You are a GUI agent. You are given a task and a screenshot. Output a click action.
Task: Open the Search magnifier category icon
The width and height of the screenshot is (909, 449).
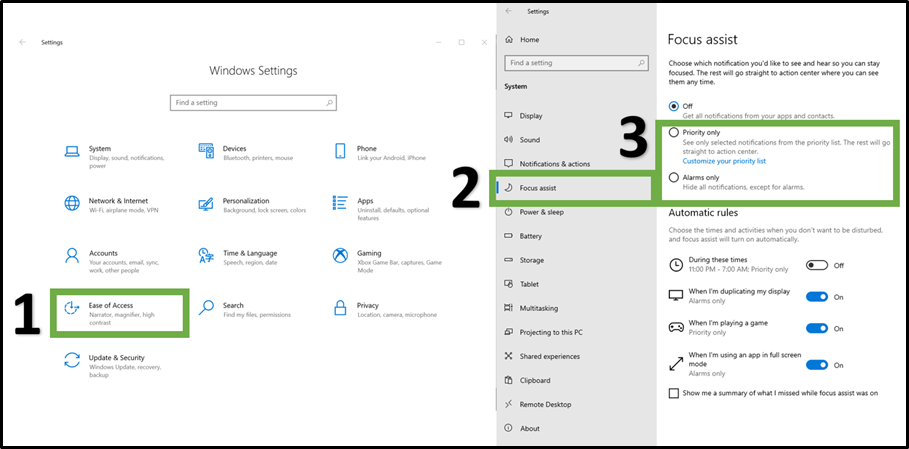coord(206,308)
